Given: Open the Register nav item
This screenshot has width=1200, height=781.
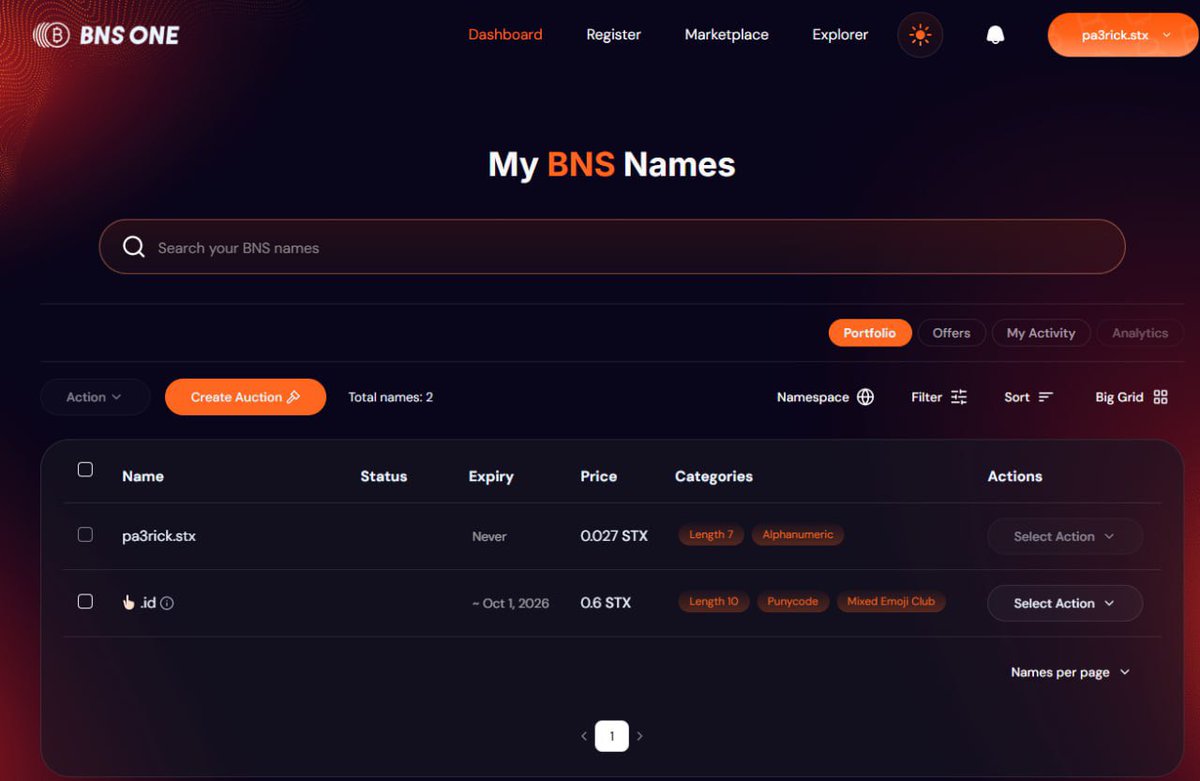Looking at the screenshot, I should coord(613,35).
